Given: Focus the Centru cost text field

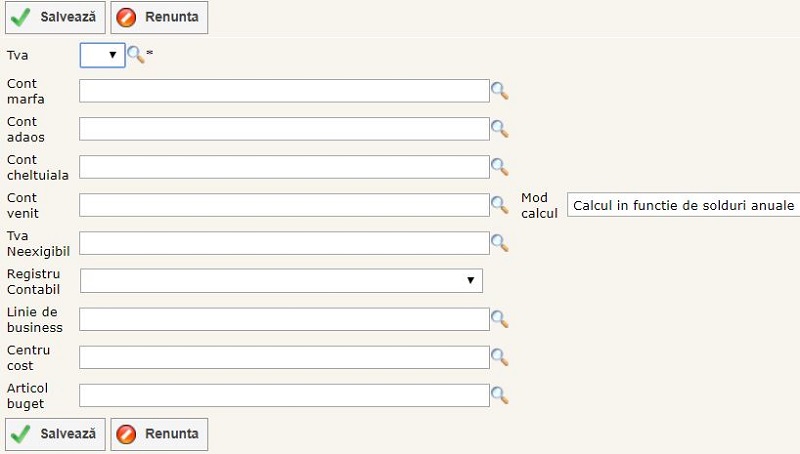Looking at the screenshot, I should coord(284,357).
